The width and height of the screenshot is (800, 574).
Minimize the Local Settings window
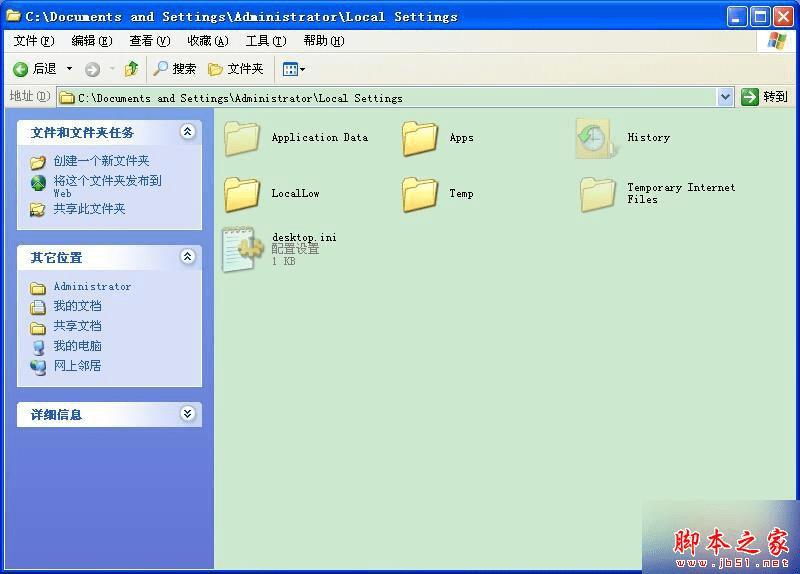pyautogui.click(x=736, y=17)
